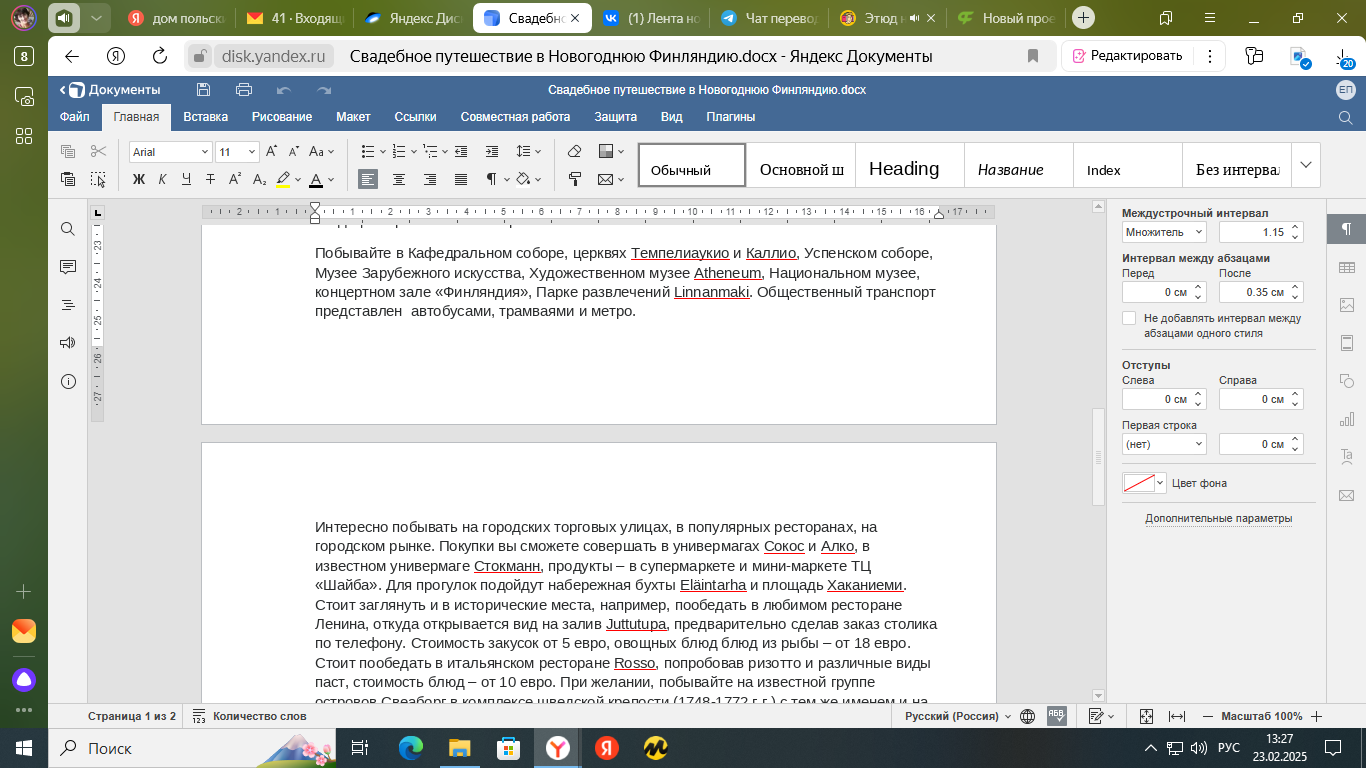Open the 'Вставка' ribbon tab
The image size is (1366, 768).
coord(205,117)
